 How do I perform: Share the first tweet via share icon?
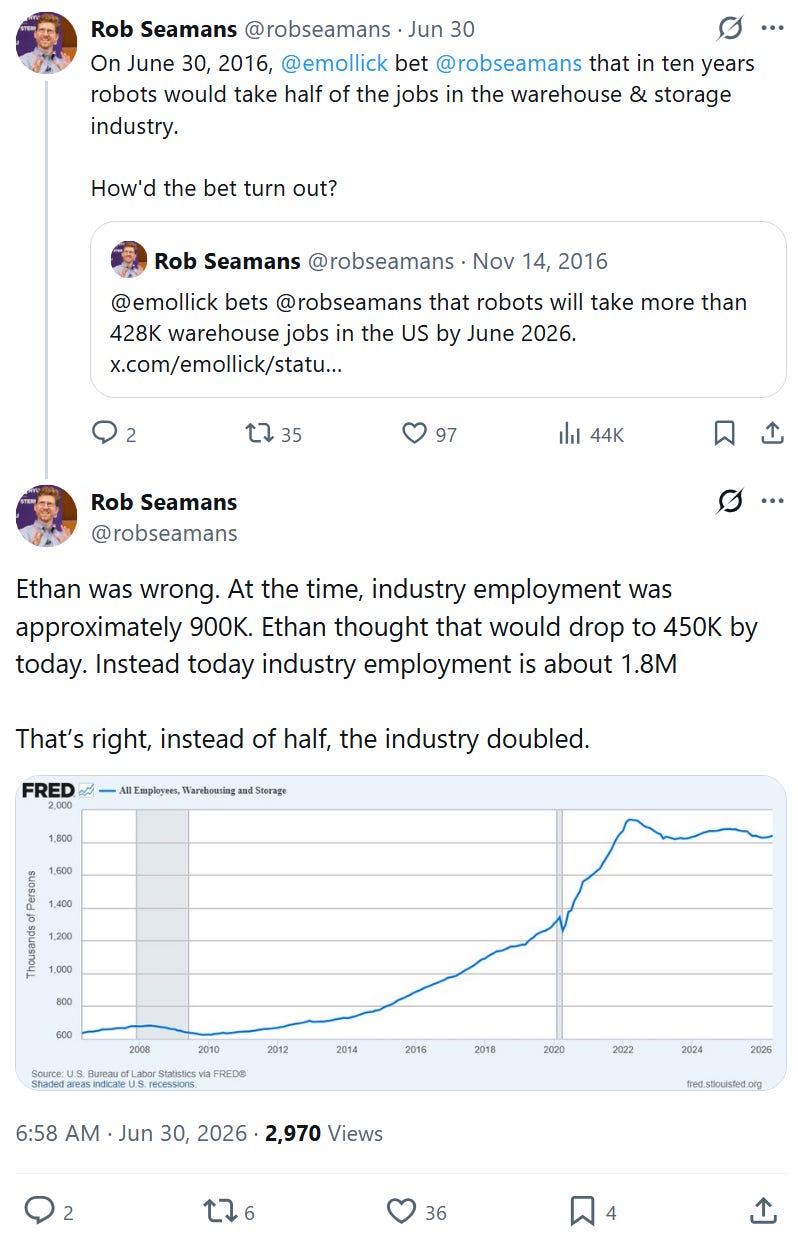coord(772,433)
